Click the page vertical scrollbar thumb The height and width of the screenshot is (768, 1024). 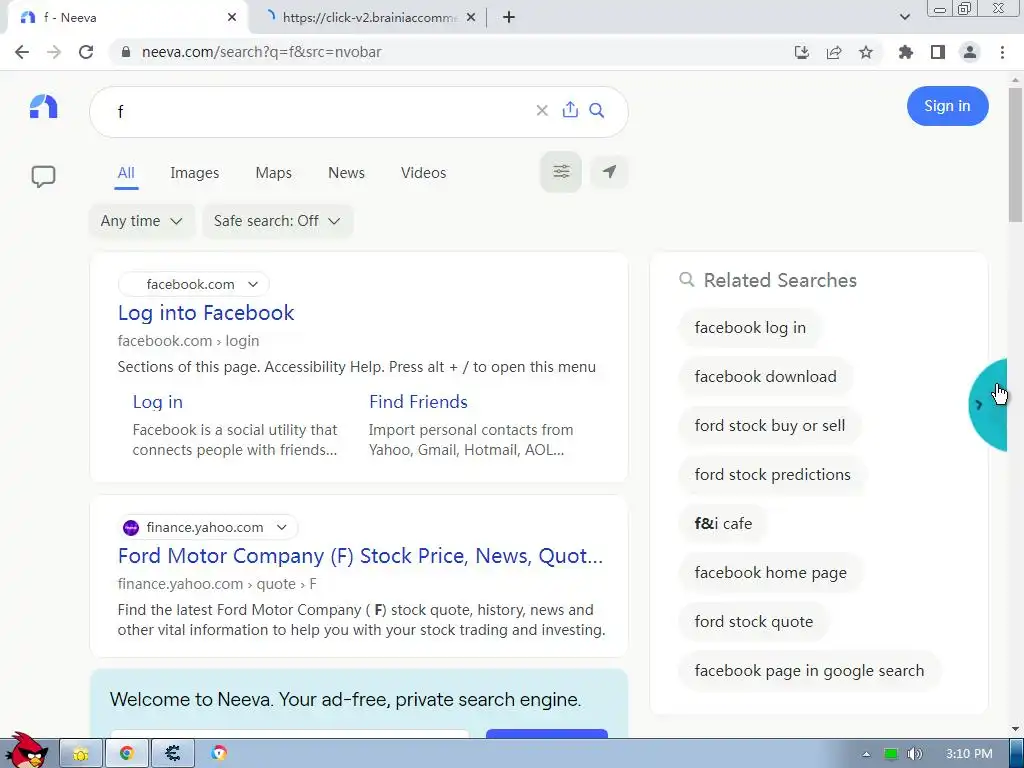click(x=1015, y=155)
